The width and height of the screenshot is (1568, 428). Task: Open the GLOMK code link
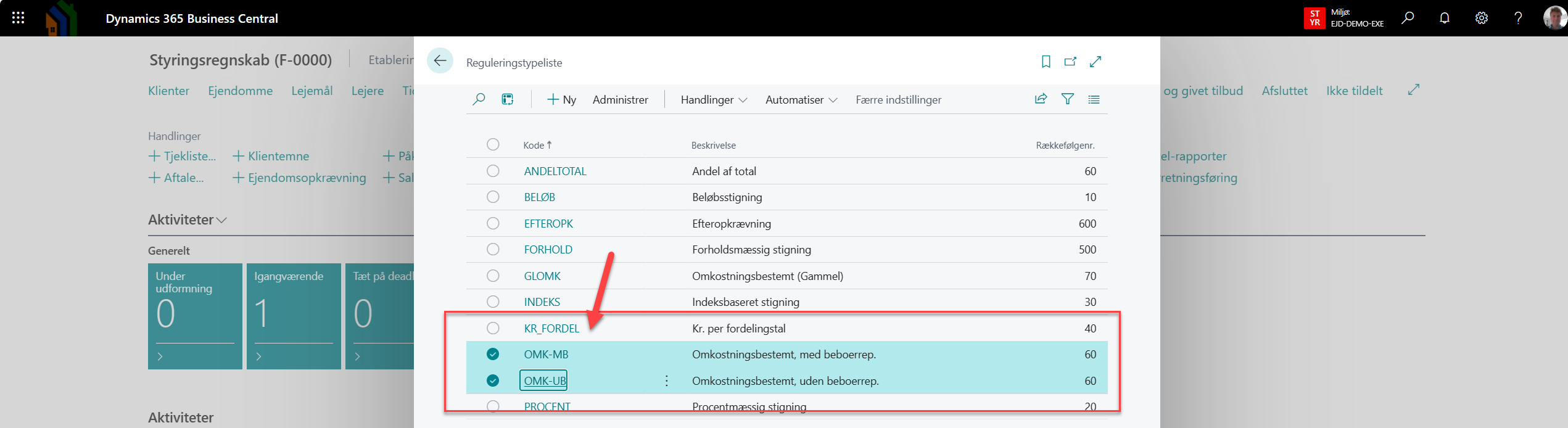[542, 276]
